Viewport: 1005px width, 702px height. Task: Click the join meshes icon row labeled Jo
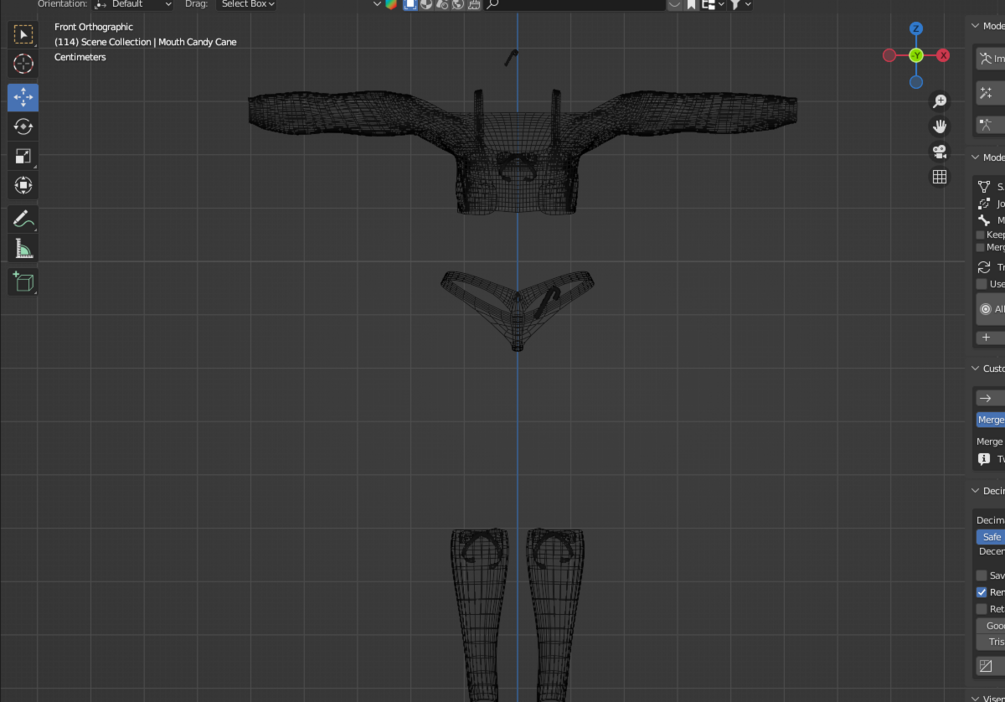pyautogui.click(x=990, y=203)
